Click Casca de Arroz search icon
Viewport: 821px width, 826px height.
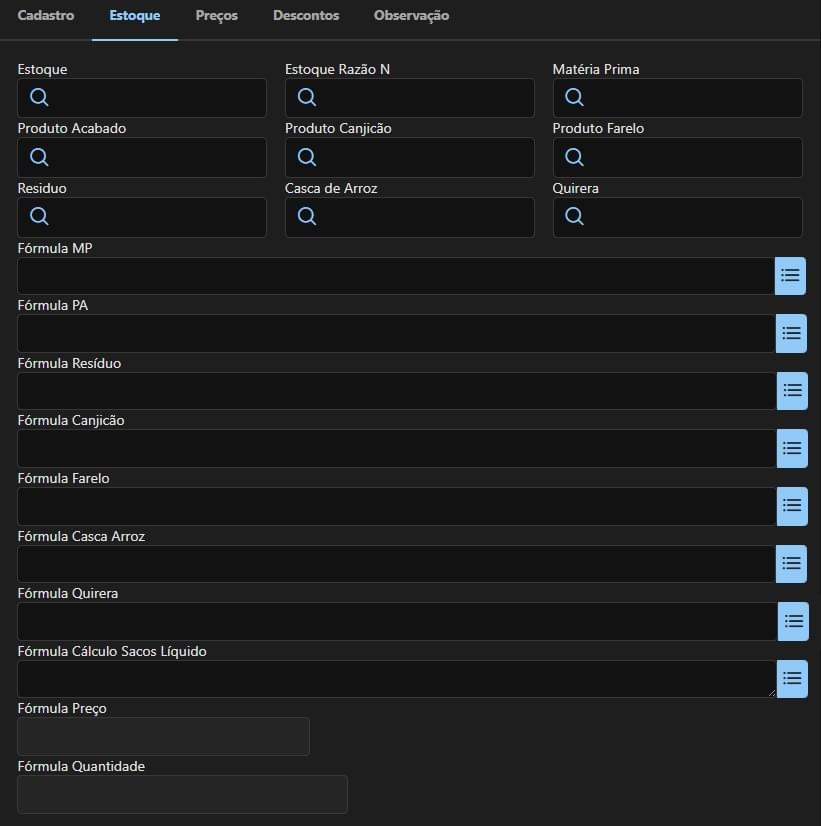(x=307, y=217)
